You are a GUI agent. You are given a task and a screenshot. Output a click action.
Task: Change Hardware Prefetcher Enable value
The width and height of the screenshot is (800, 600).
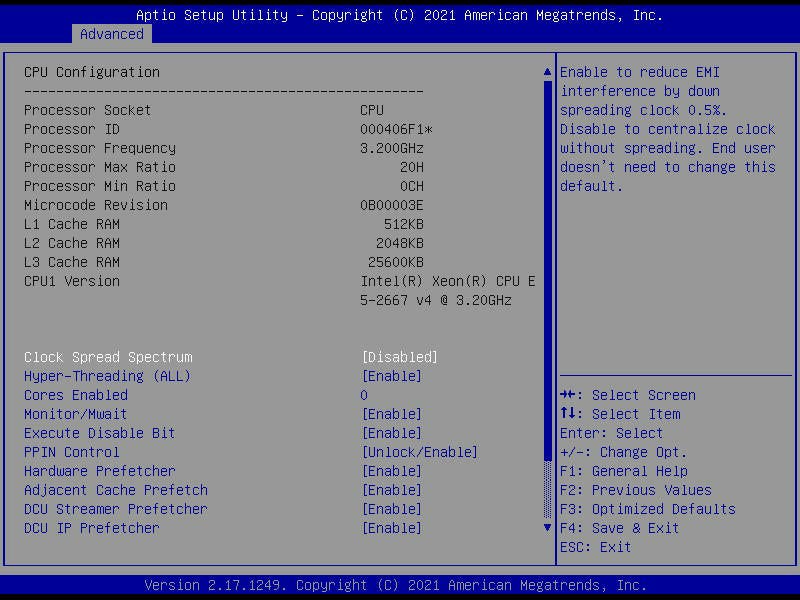click(391, 471)
